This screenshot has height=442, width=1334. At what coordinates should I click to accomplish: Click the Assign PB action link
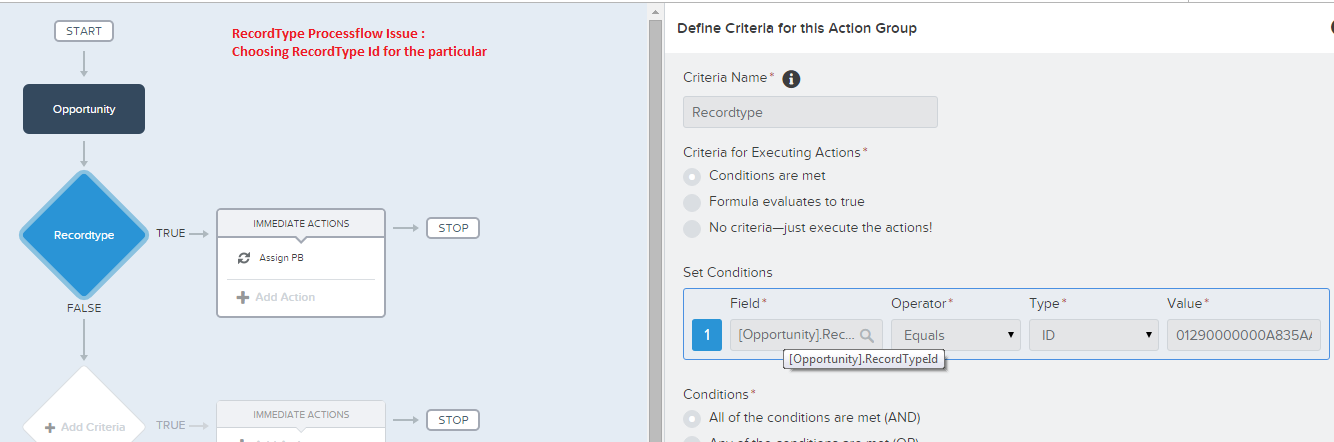point(281,258)
